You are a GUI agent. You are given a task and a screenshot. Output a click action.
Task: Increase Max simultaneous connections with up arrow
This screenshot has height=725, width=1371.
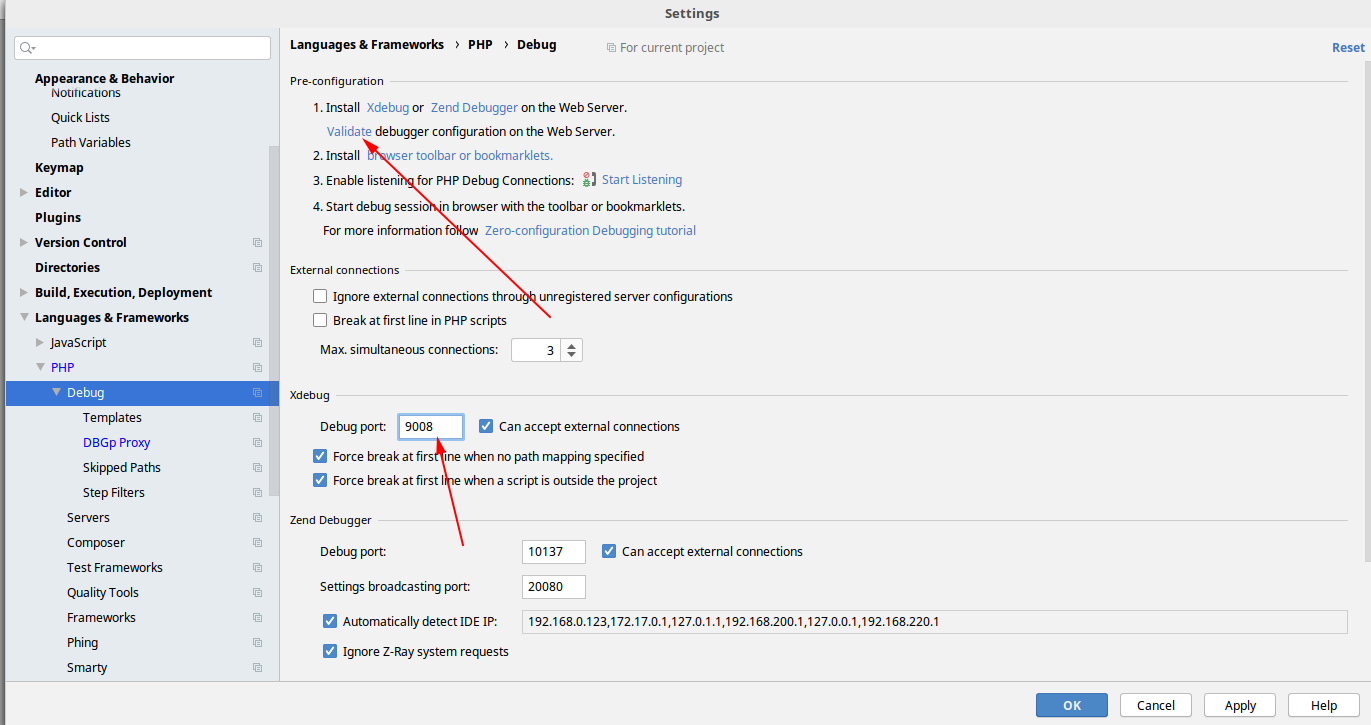point(570,344)
